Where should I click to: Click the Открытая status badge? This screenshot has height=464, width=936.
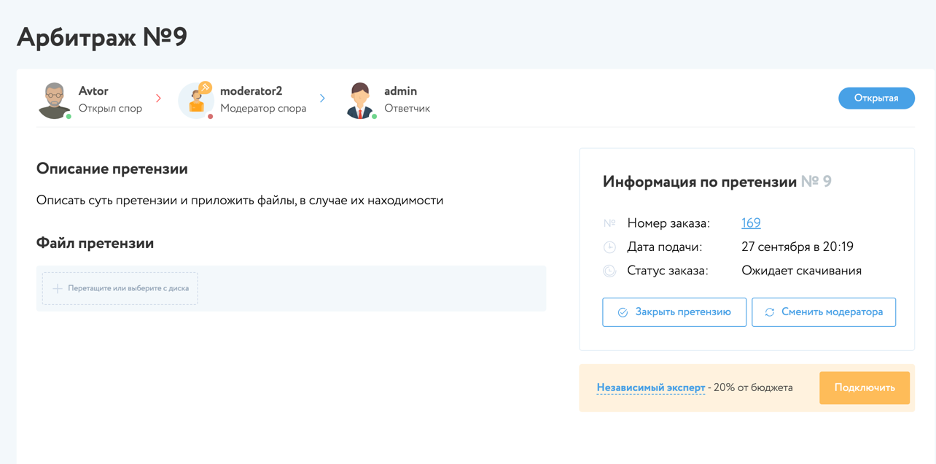[x=876, y=98]
